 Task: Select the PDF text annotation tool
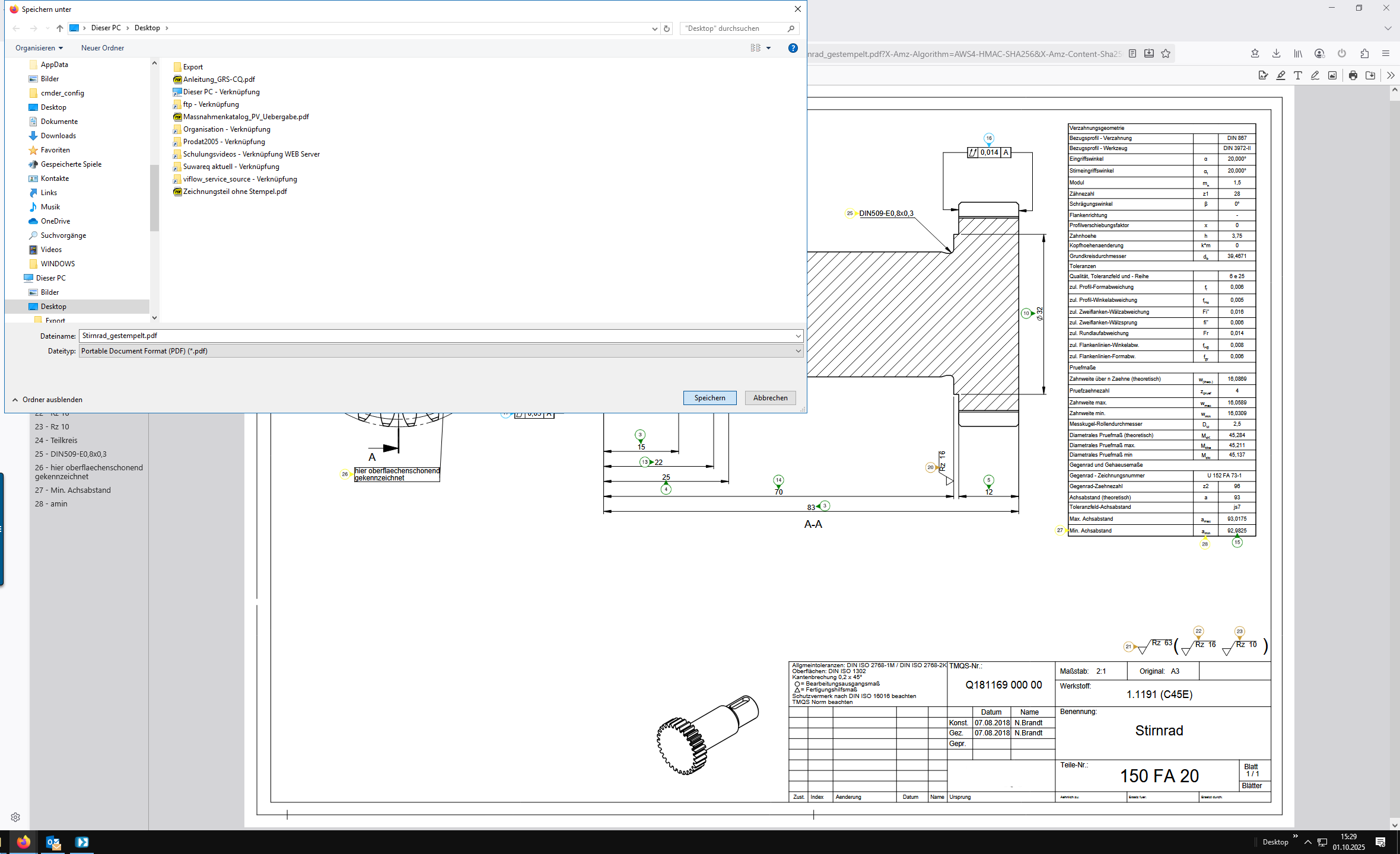[1298, 75]
